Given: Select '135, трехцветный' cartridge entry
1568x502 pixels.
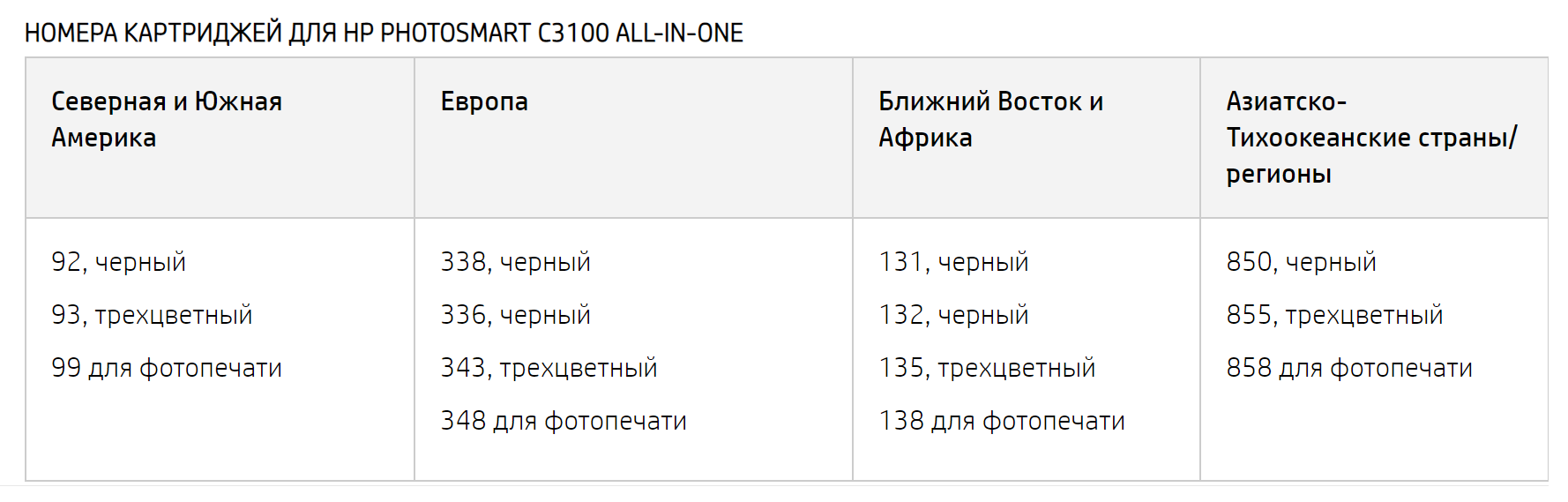Looking at the screenshot, I should click(x=987, y=368).
